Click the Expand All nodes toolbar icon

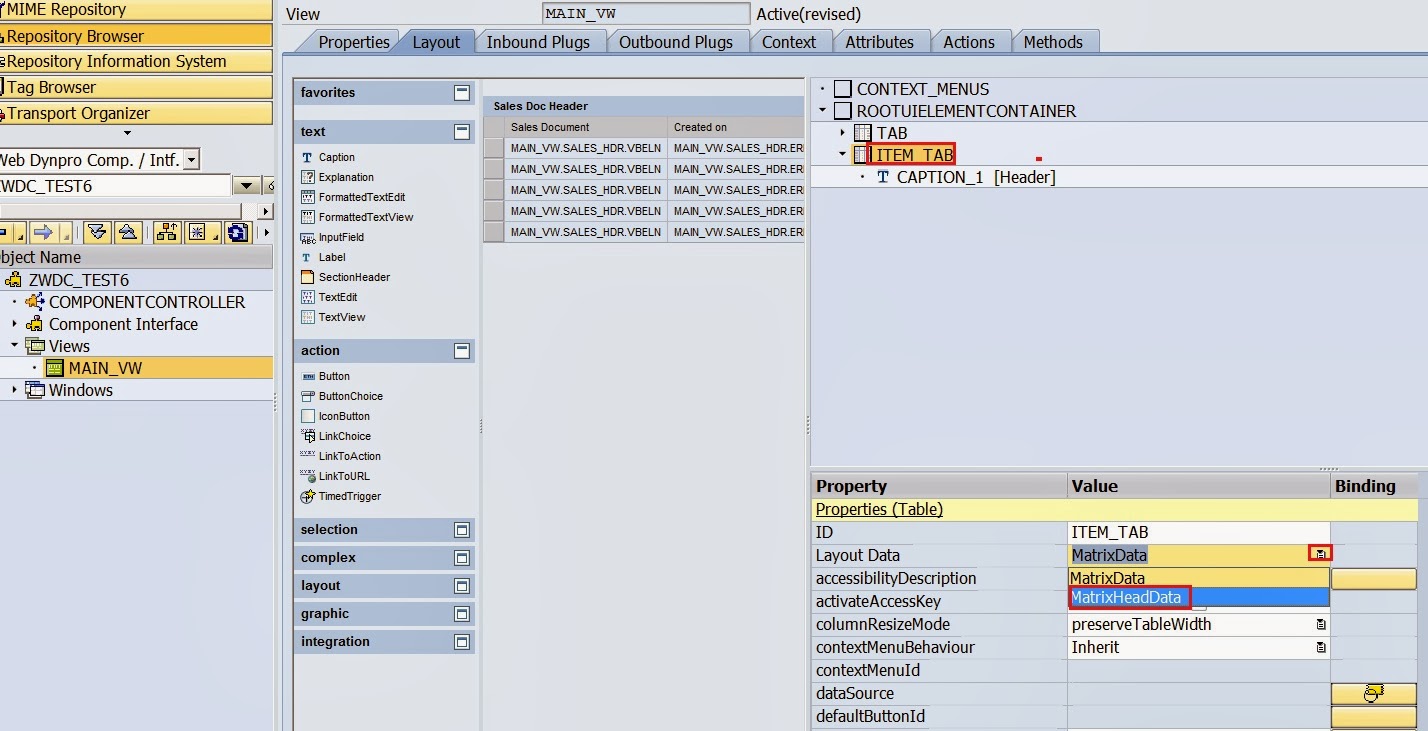[97, 233]
